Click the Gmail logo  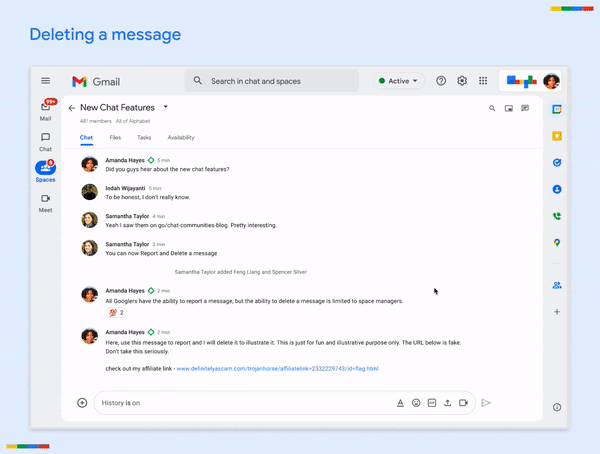point(96,82)
